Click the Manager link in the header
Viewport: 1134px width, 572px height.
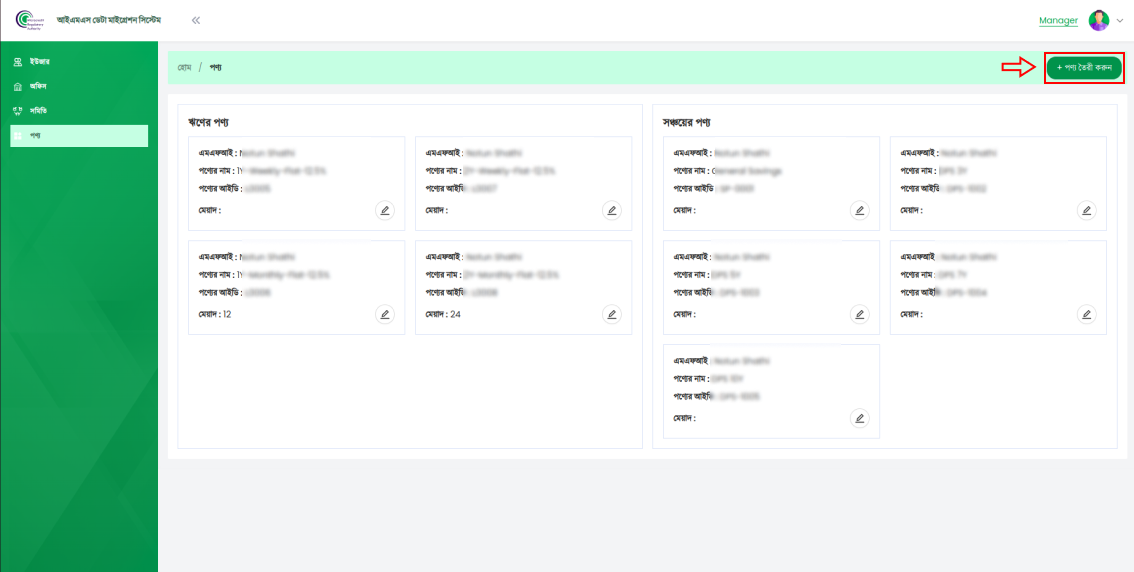[x=1058, y=20]
